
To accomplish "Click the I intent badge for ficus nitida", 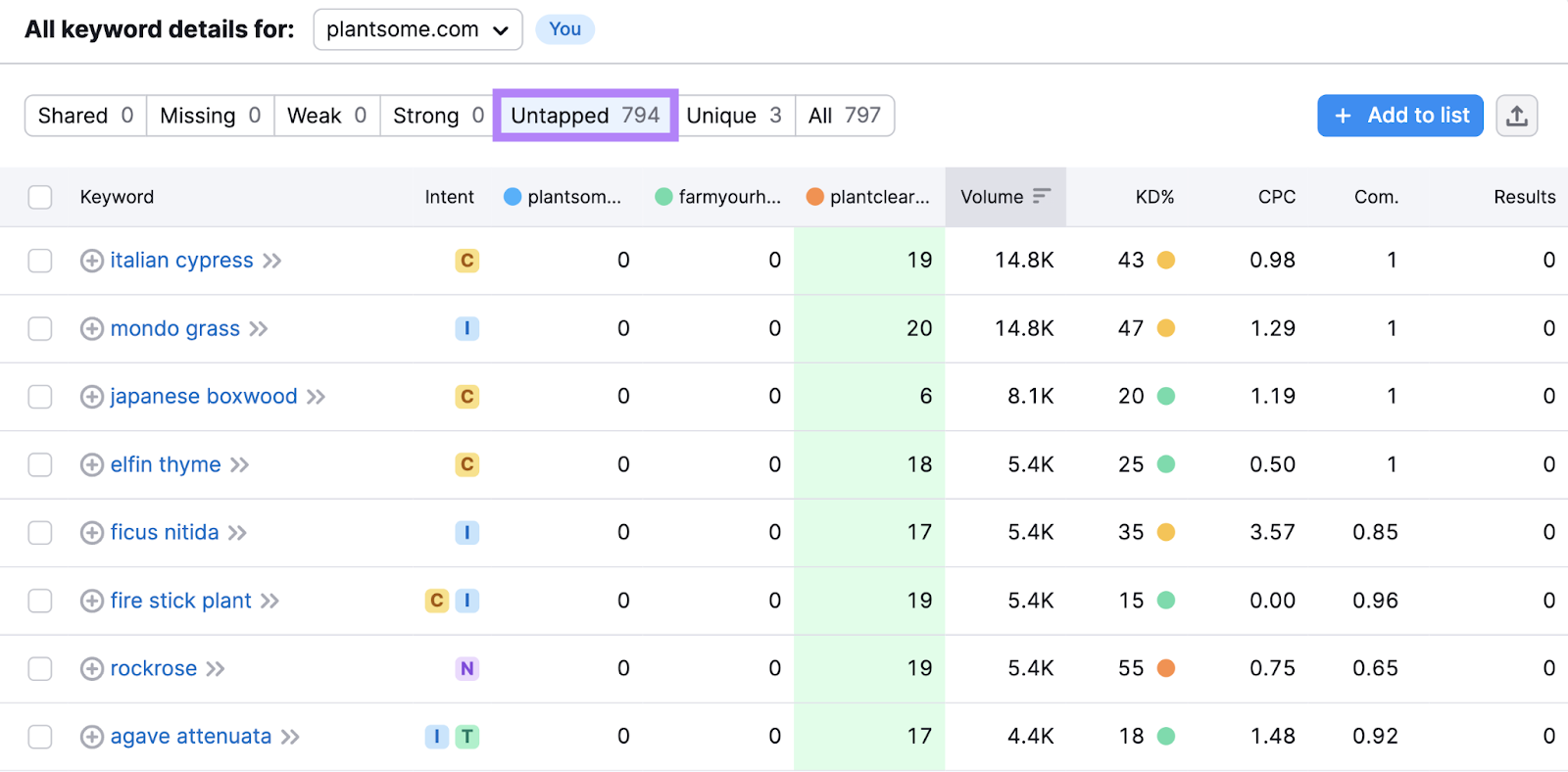I will (467, 533).
